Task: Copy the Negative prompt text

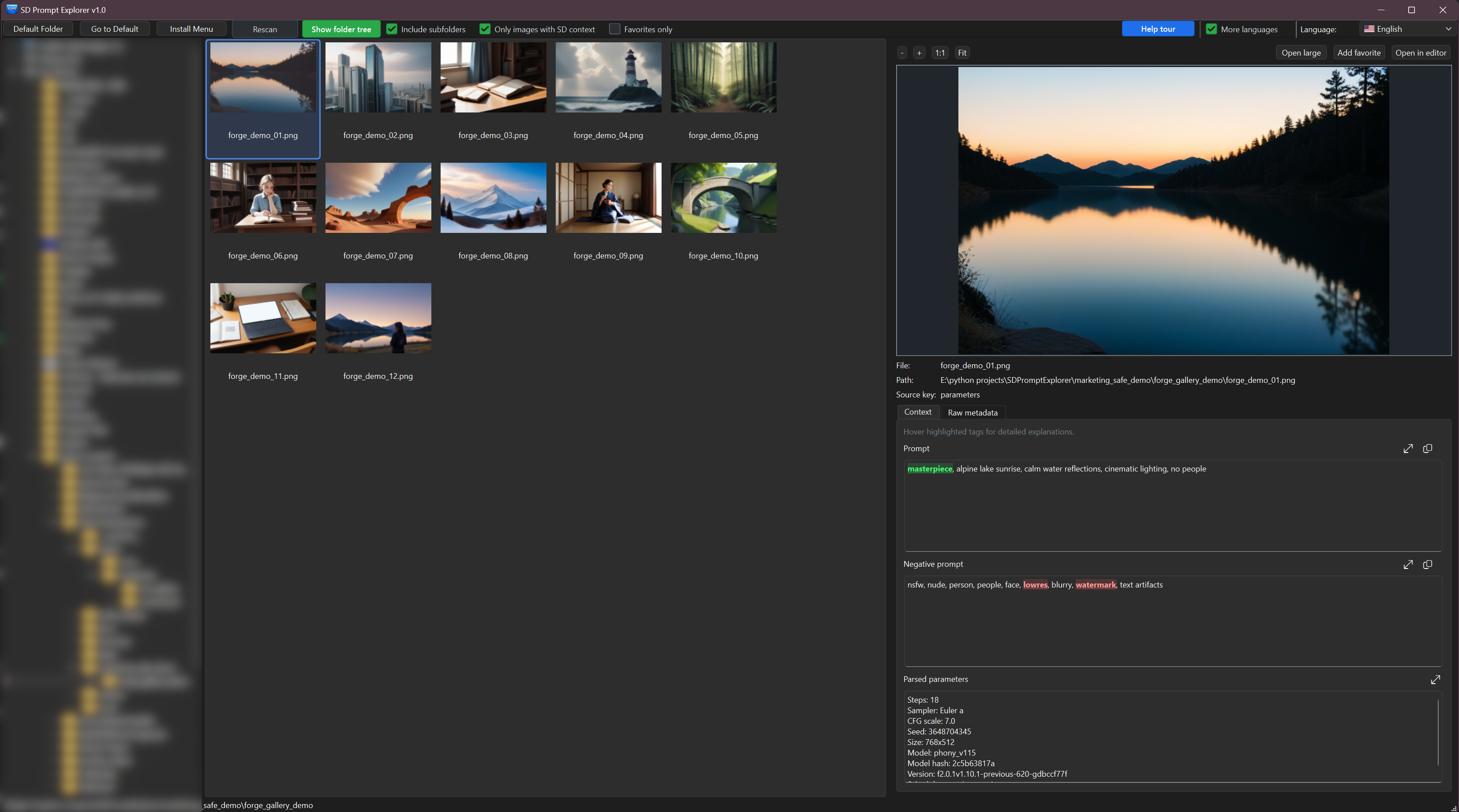Action: pyautogui.click(x=1427, y=565)
